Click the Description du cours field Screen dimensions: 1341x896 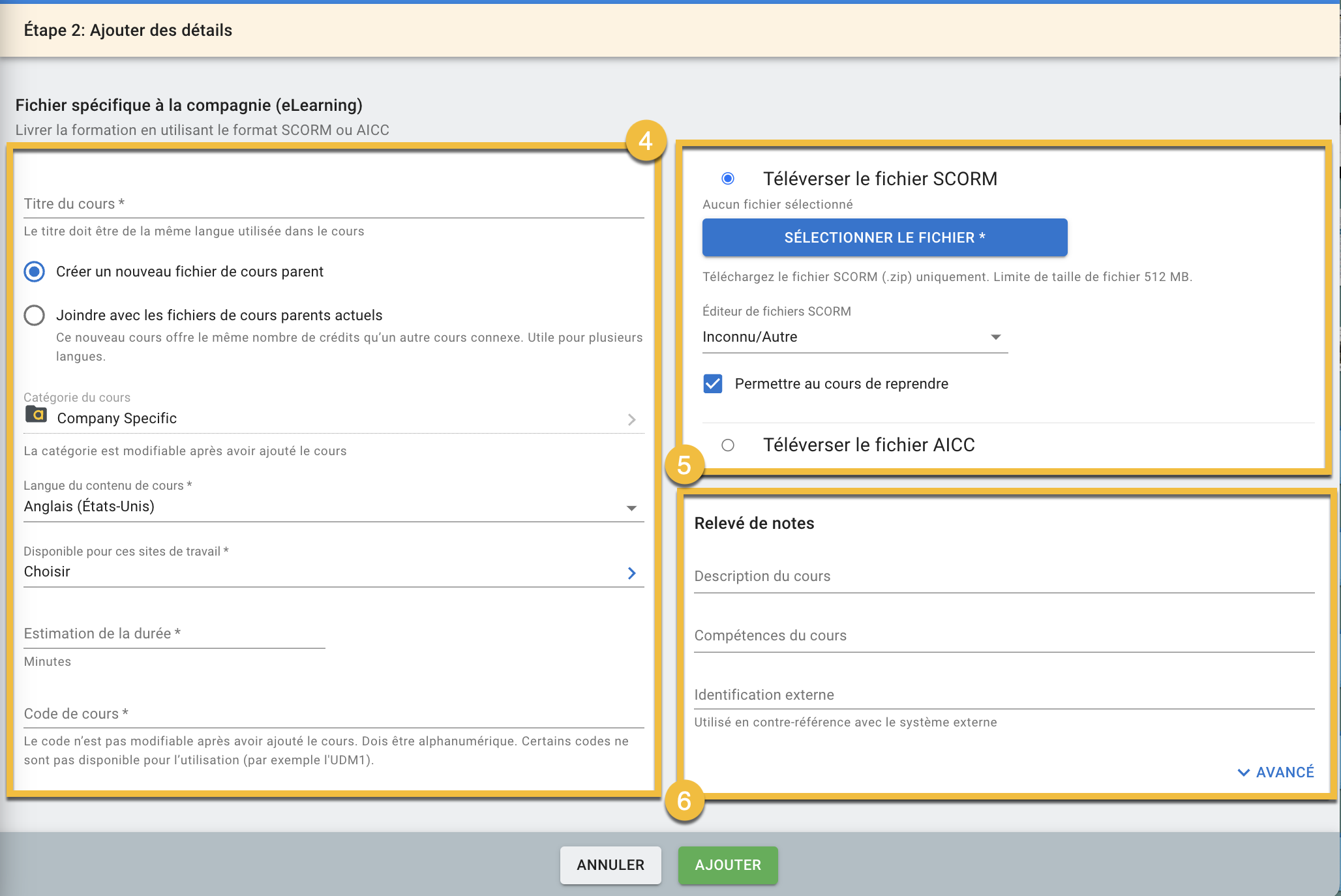pos(1003,576)
